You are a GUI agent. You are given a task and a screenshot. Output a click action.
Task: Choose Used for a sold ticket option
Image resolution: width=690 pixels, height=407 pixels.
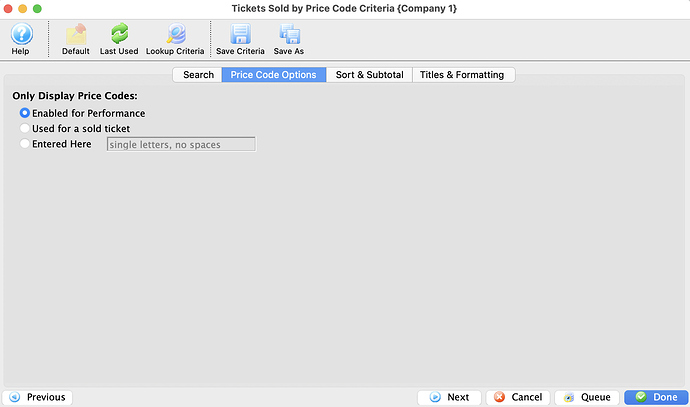pos(25,128)
